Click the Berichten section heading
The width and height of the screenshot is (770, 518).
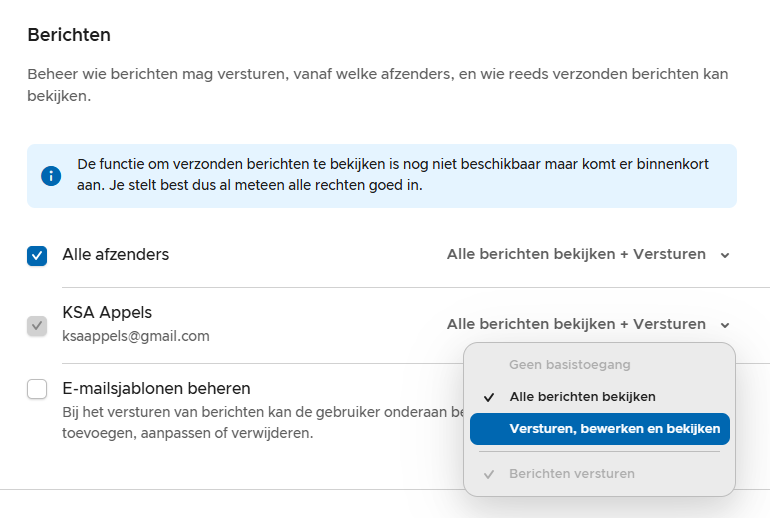coord(69,35)
